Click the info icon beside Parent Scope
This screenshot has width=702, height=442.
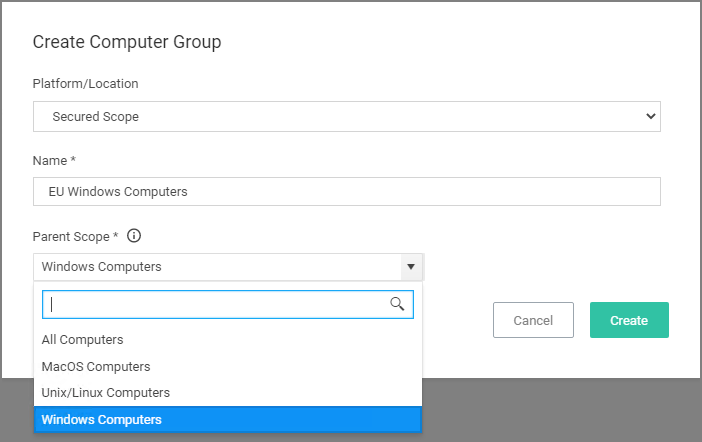[134, 237]
